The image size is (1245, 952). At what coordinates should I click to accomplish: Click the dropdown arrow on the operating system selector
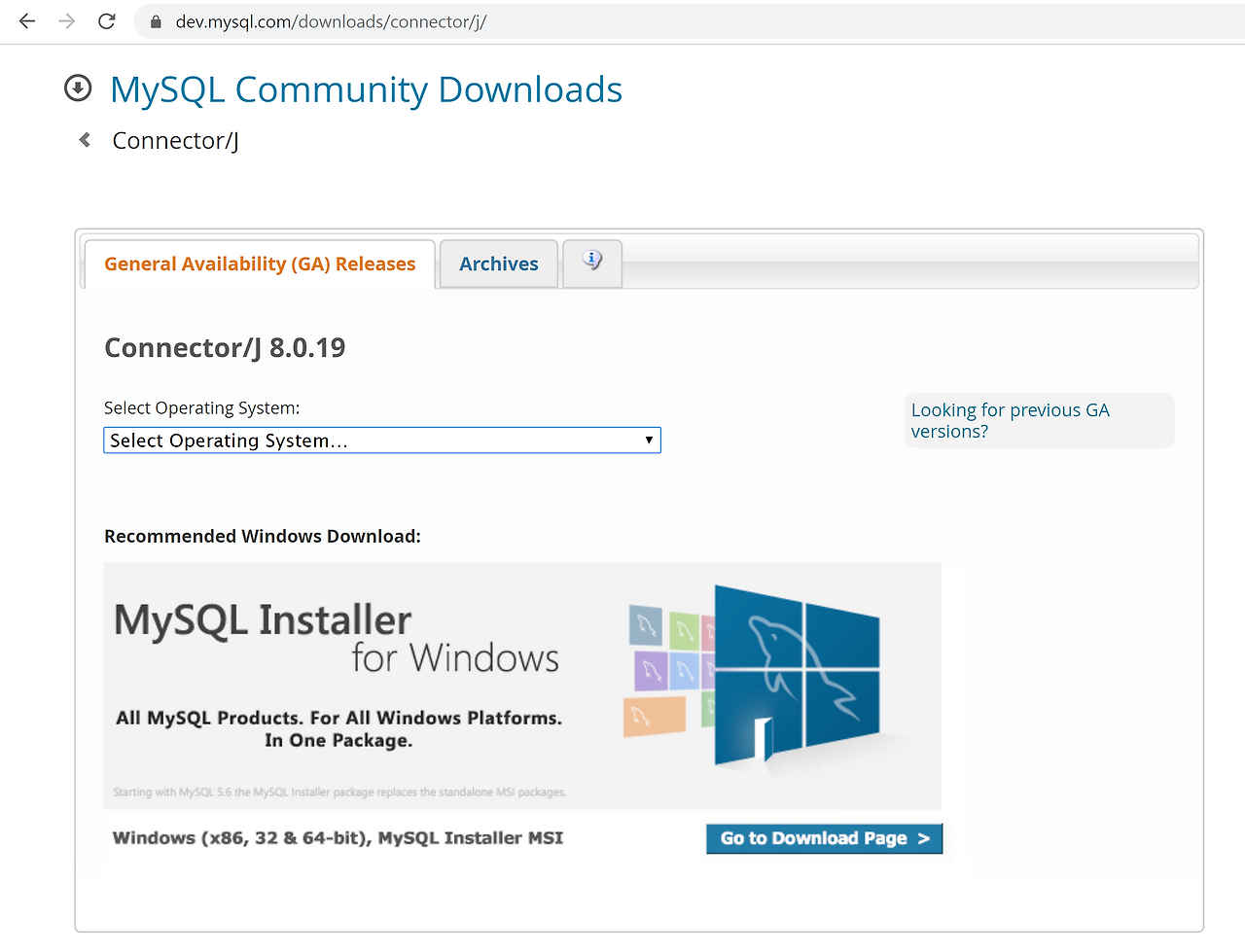[x=648, y=440]
